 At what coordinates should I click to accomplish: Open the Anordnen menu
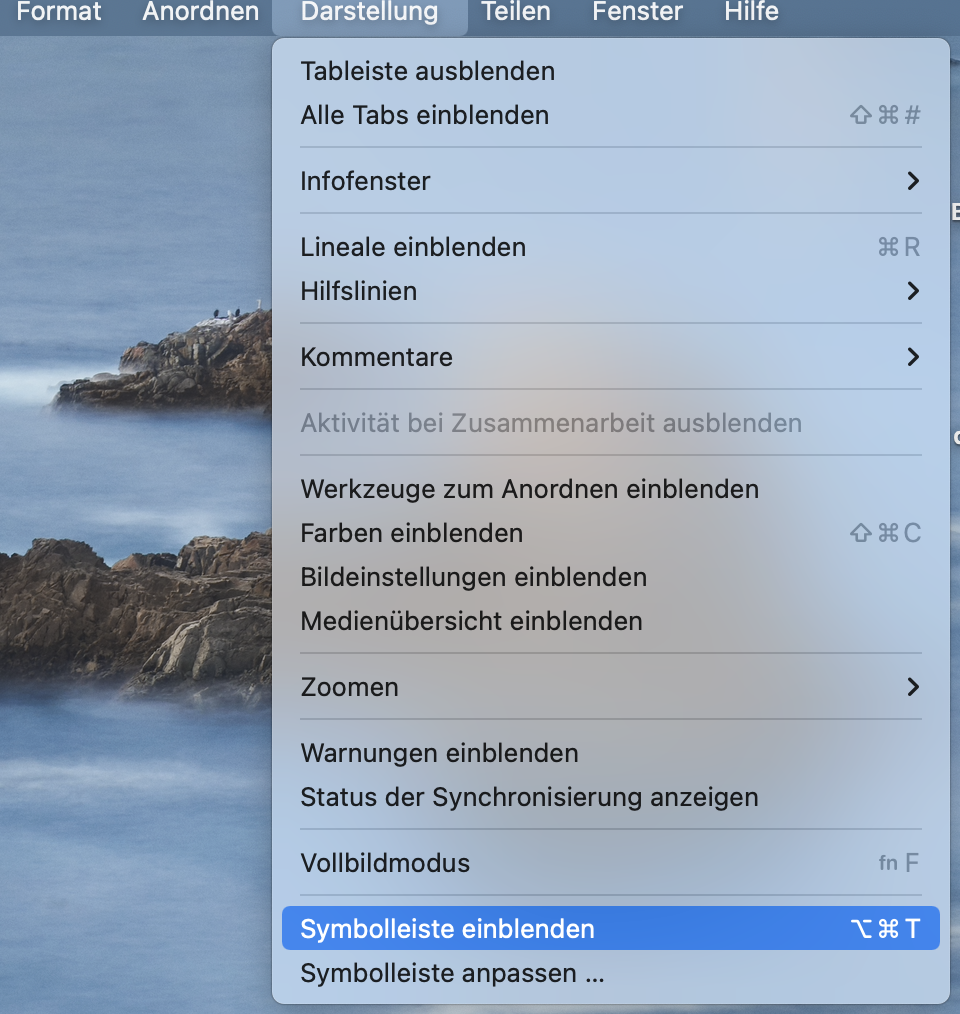[201, 12]
